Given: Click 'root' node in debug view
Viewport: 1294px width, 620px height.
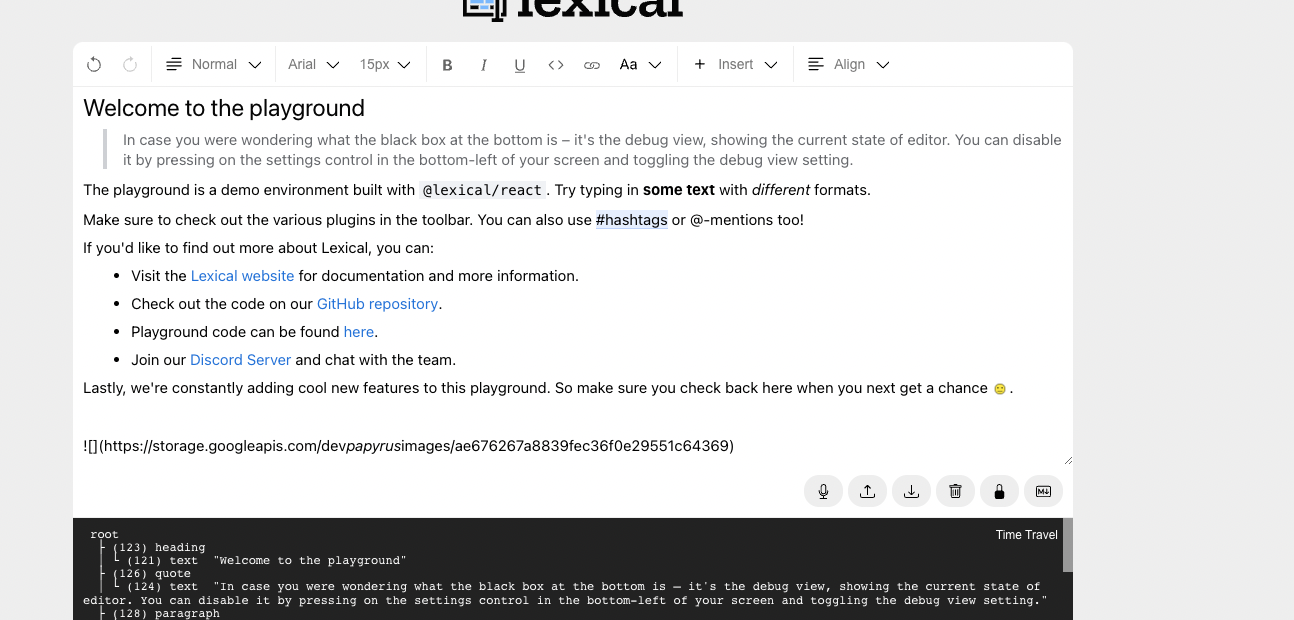Looking at the screenshot, I should pyautogui.click(x=104, y=535).
